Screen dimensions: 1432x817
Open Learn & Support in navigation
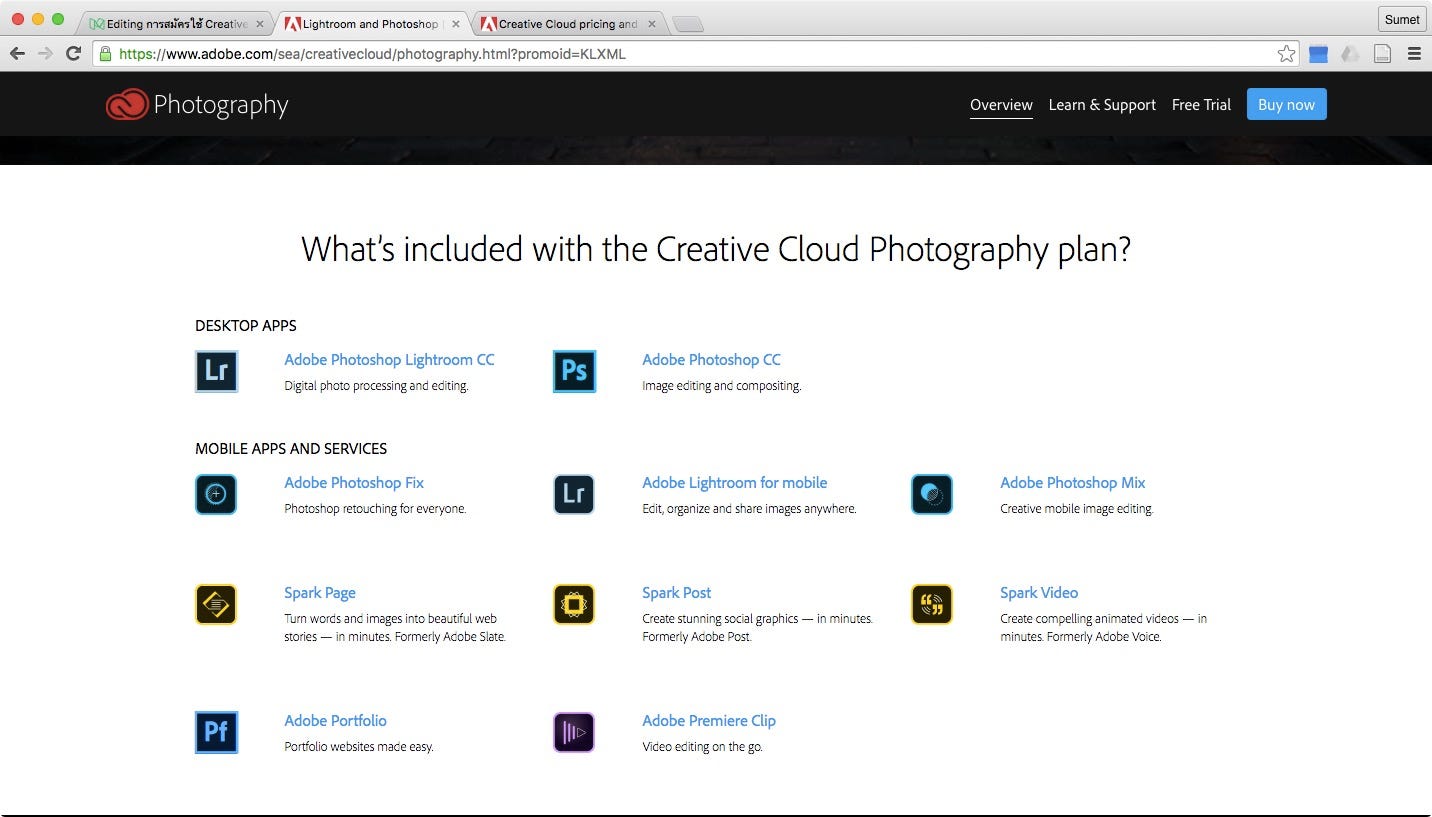[1102, 105]
